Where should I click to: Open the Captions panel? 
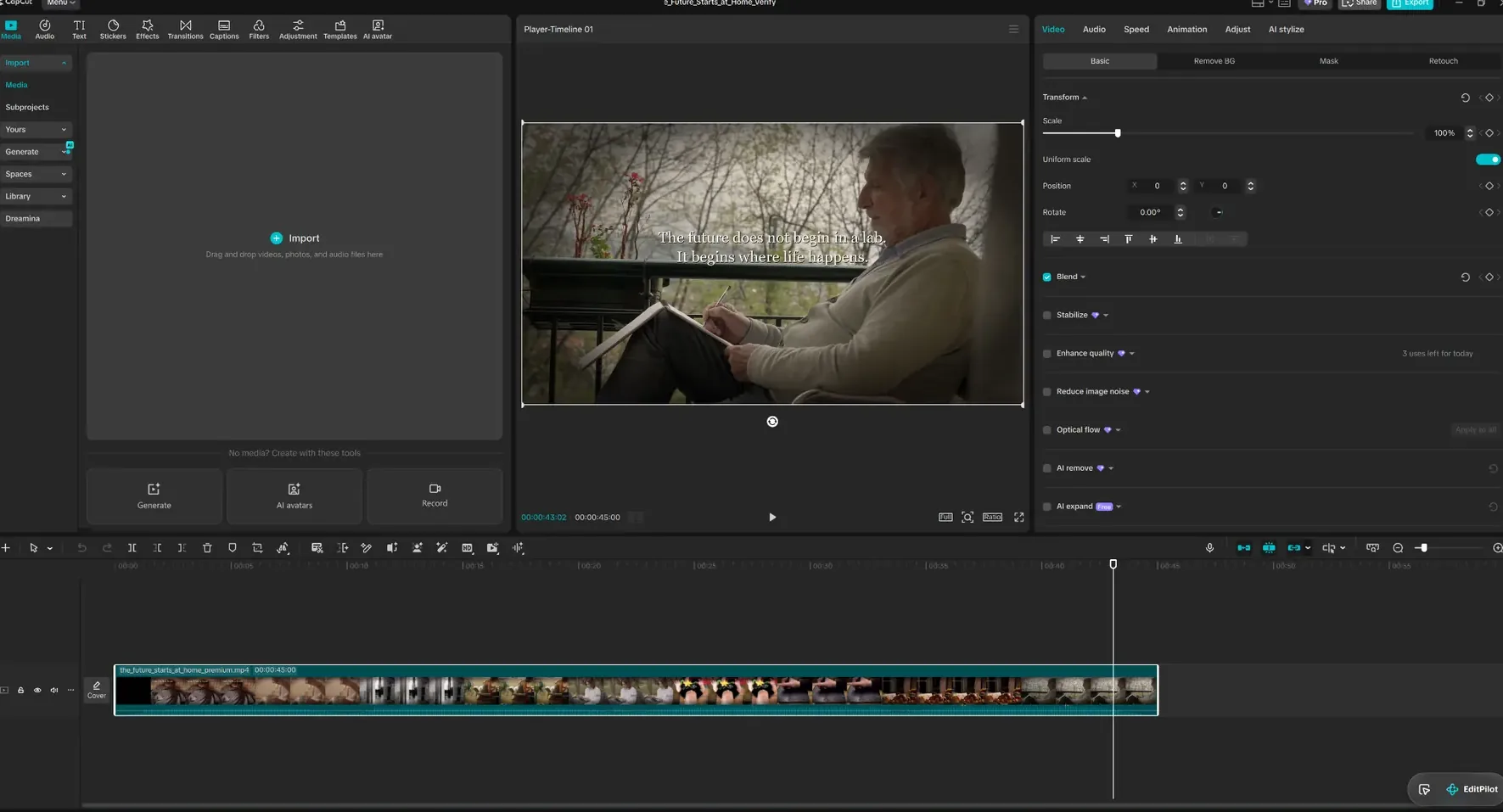click(224, 29)
